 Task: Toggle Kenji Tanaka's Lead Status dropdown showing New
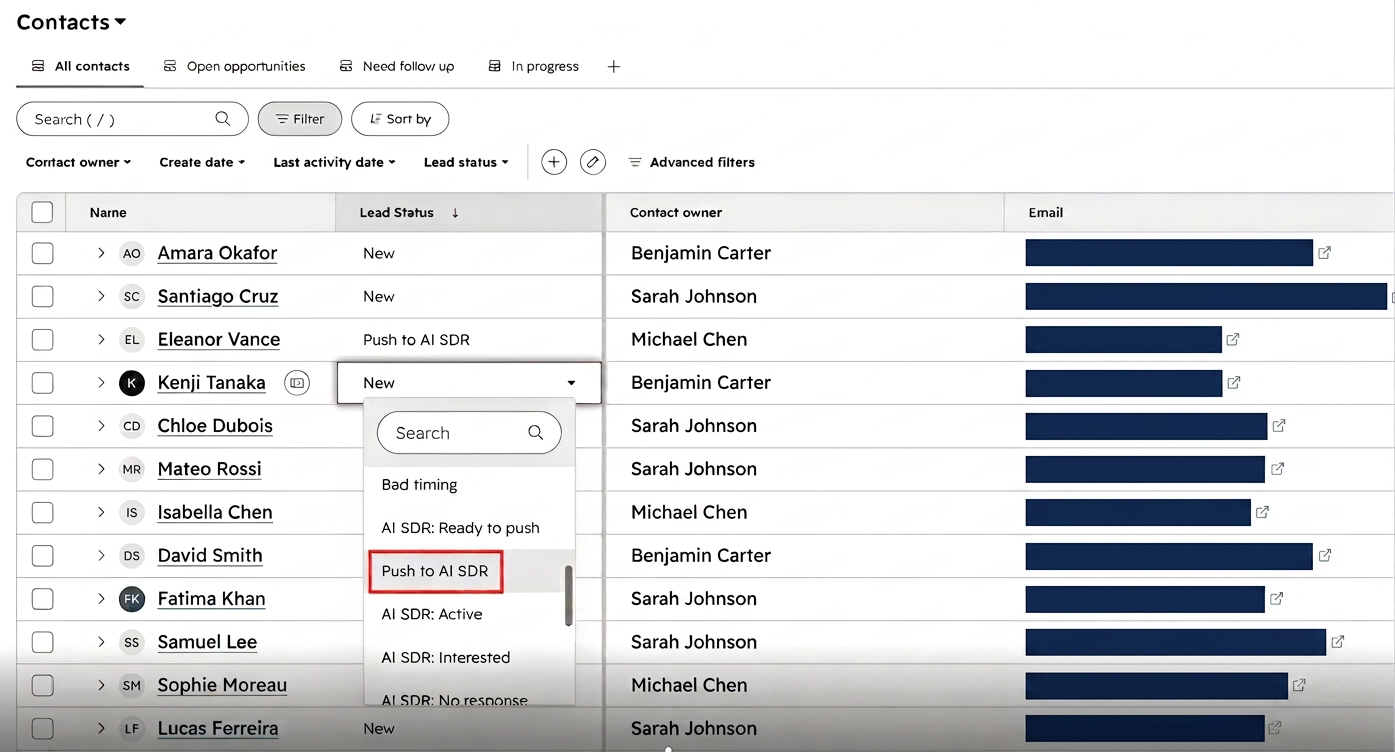470,383
